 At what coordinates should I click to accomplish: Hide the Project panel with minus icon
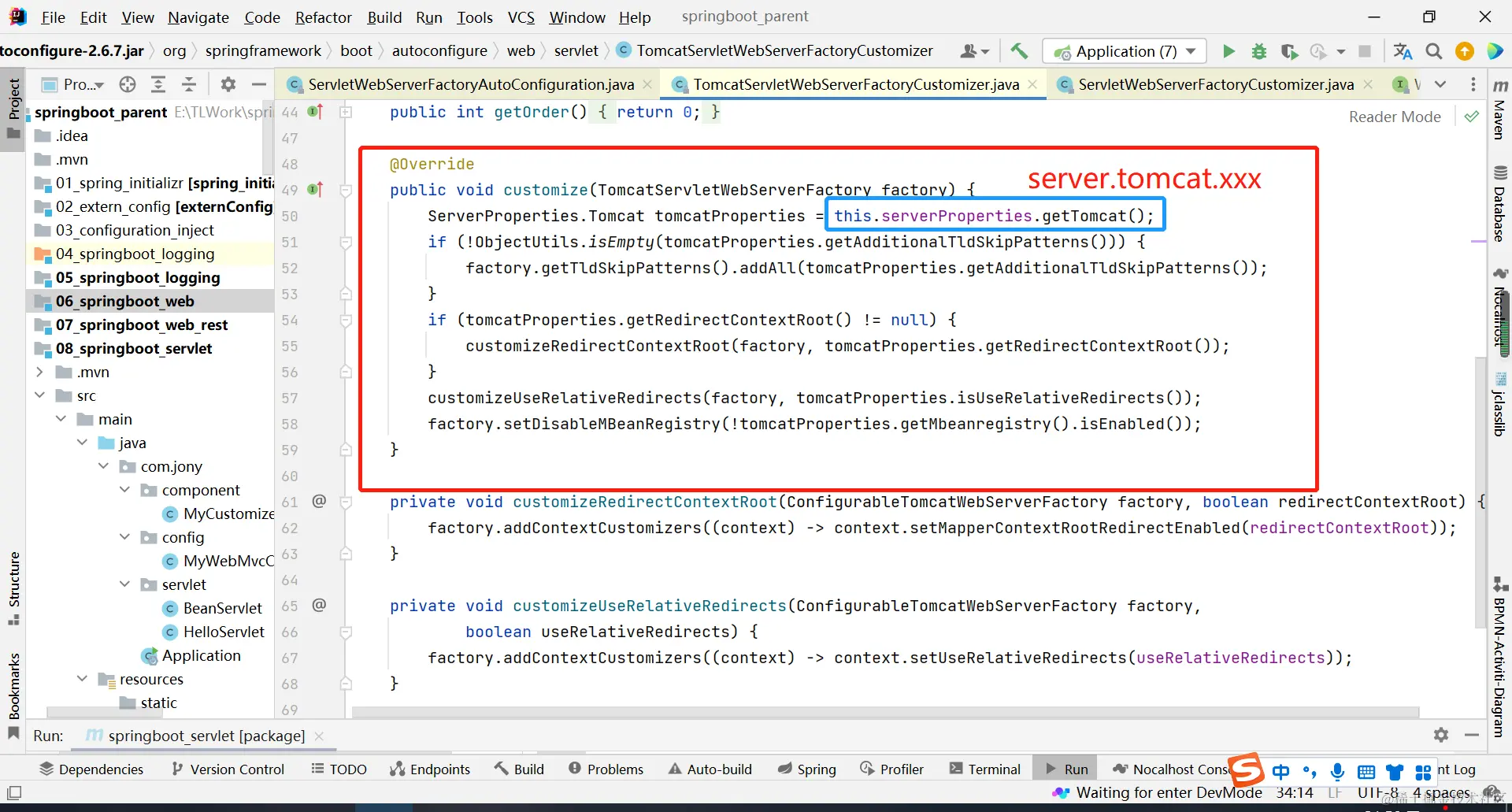(258, 84)
